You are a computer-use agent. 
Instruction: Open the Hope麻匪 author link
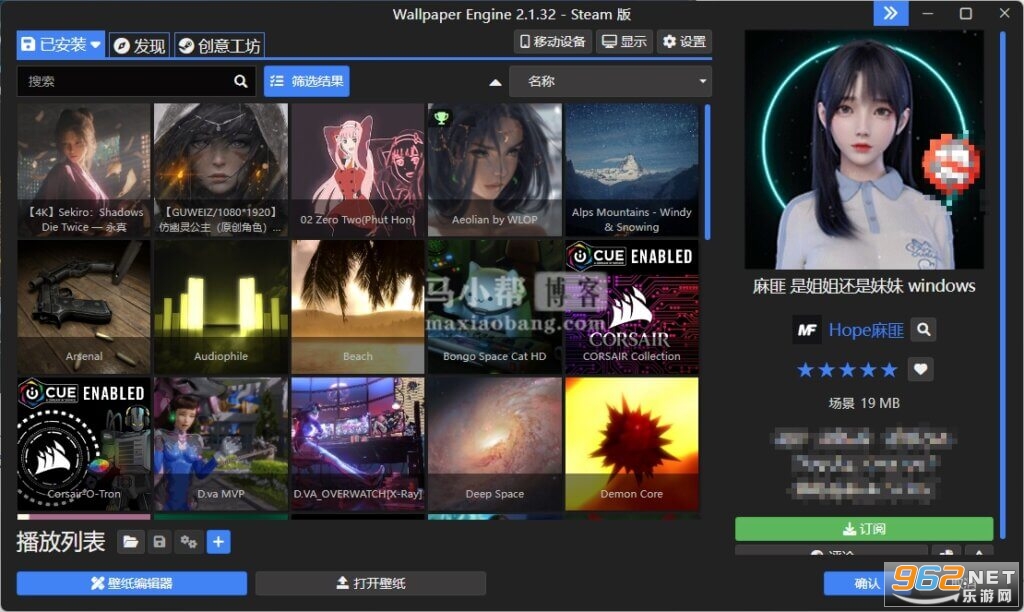(x=866, y=330)
